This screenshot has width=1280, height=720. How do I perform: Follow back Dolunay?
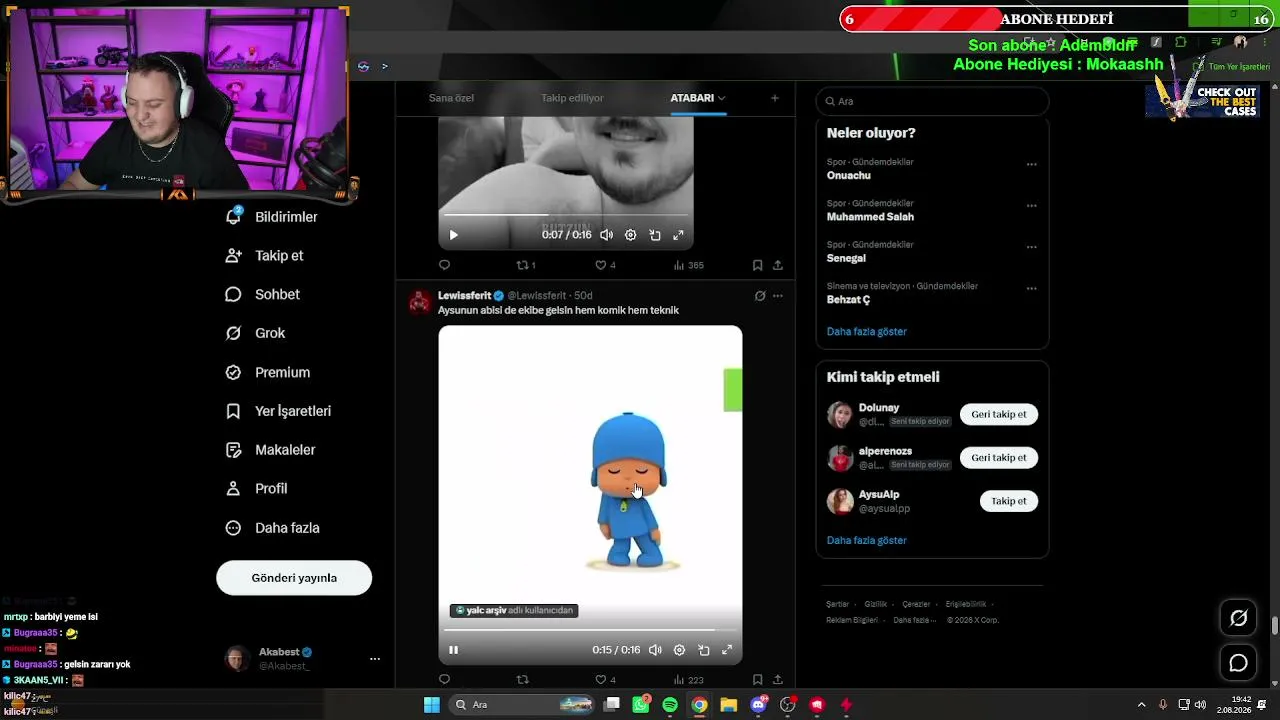999,414
